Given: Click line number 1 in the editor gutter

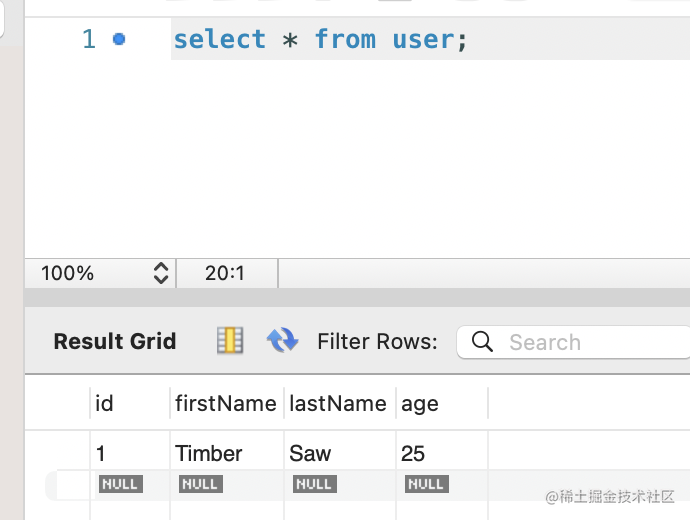Looking at the screenshot, I should click(89, 39).
